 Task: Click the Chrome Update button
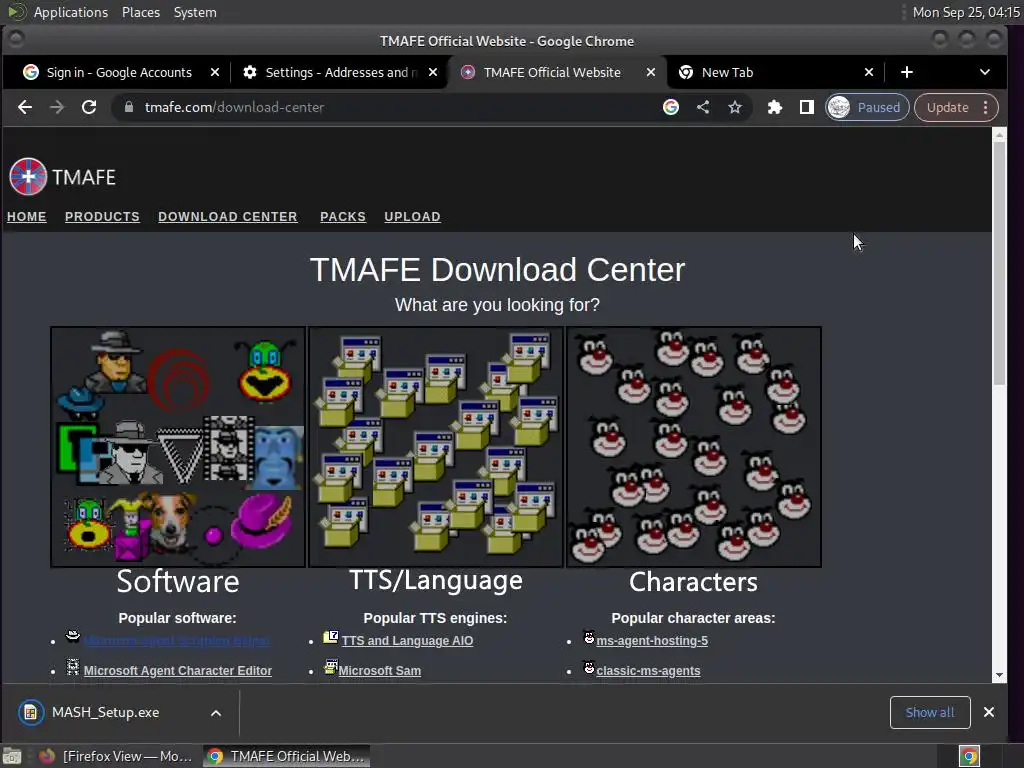(948, 107)
